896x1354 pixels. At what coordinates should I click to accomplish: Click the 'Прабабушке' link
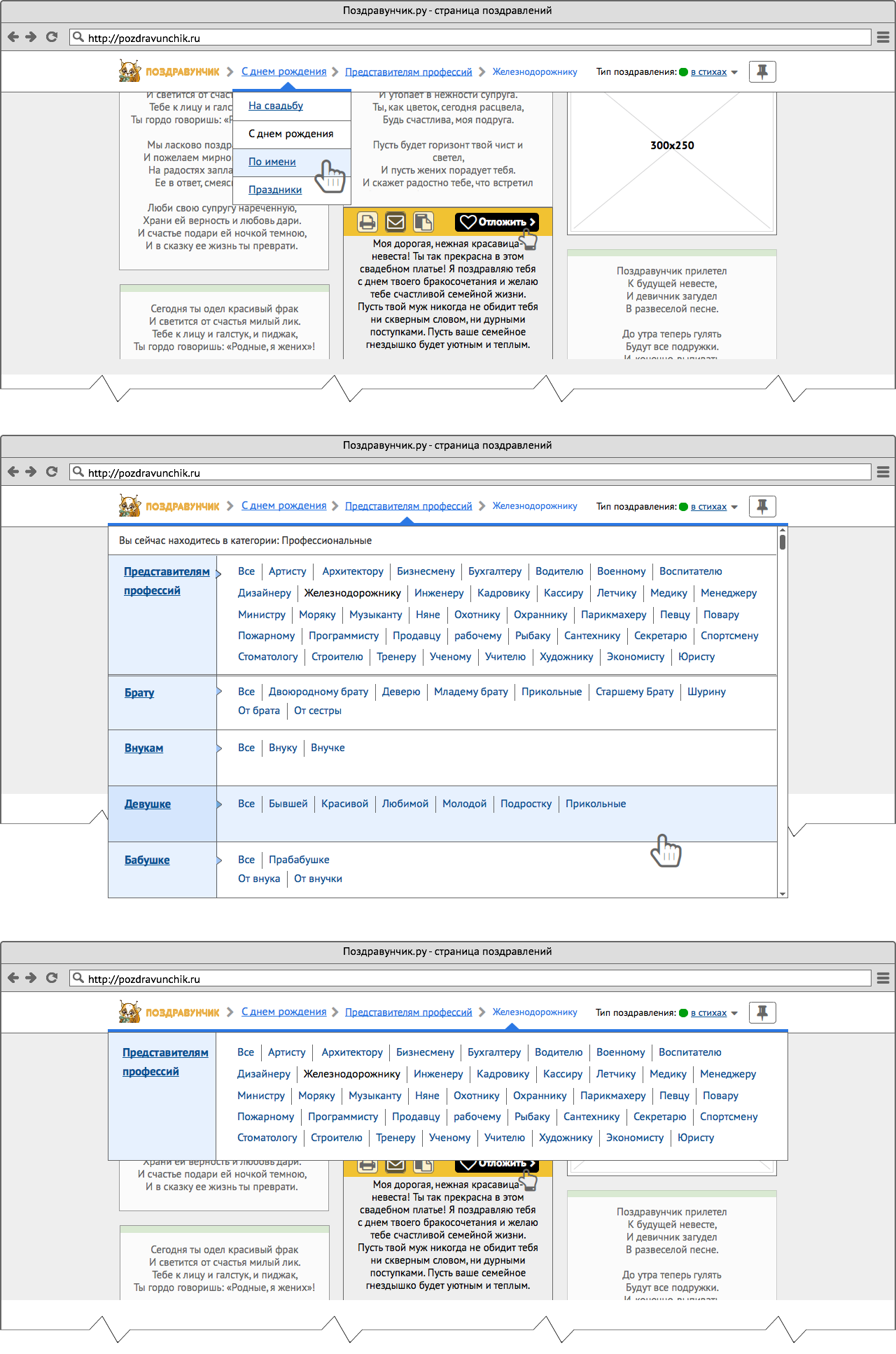299,860
